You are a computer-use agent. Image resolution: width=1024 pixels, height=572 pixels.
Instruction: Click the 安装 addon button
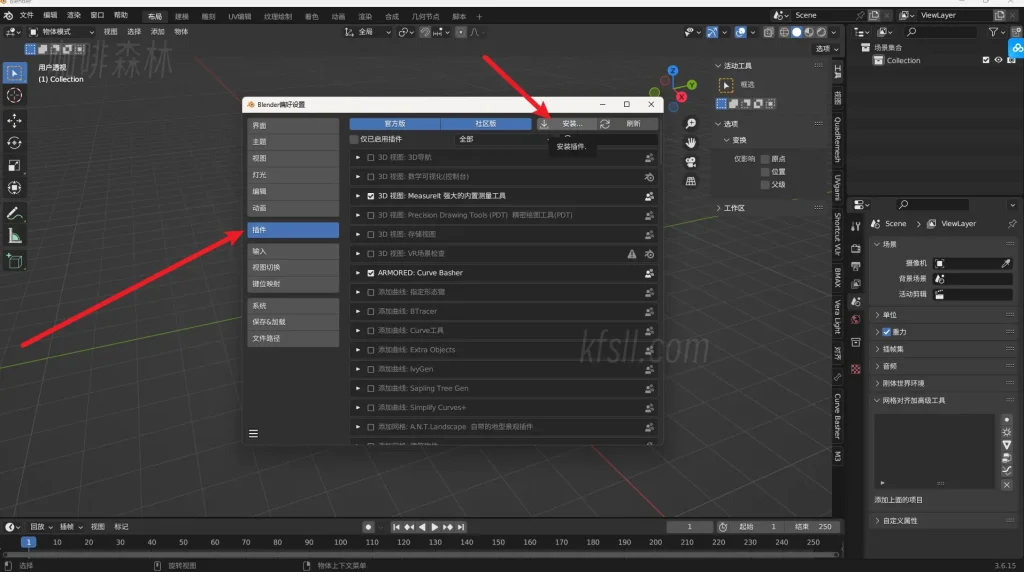pyautogui.click(x=566, y=124)
